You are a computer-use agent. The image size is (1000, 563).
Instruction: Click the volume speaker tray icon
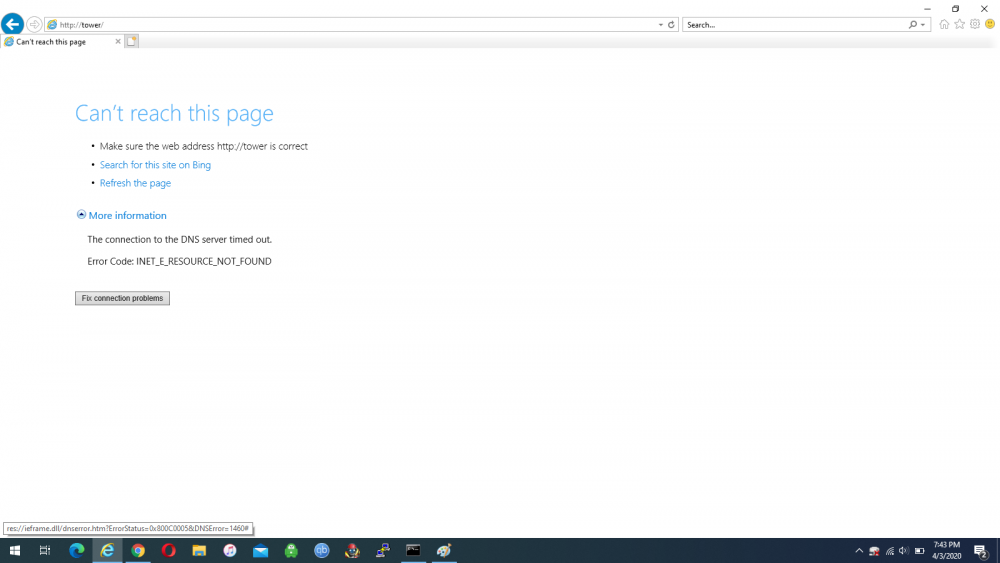click(904, 551)
